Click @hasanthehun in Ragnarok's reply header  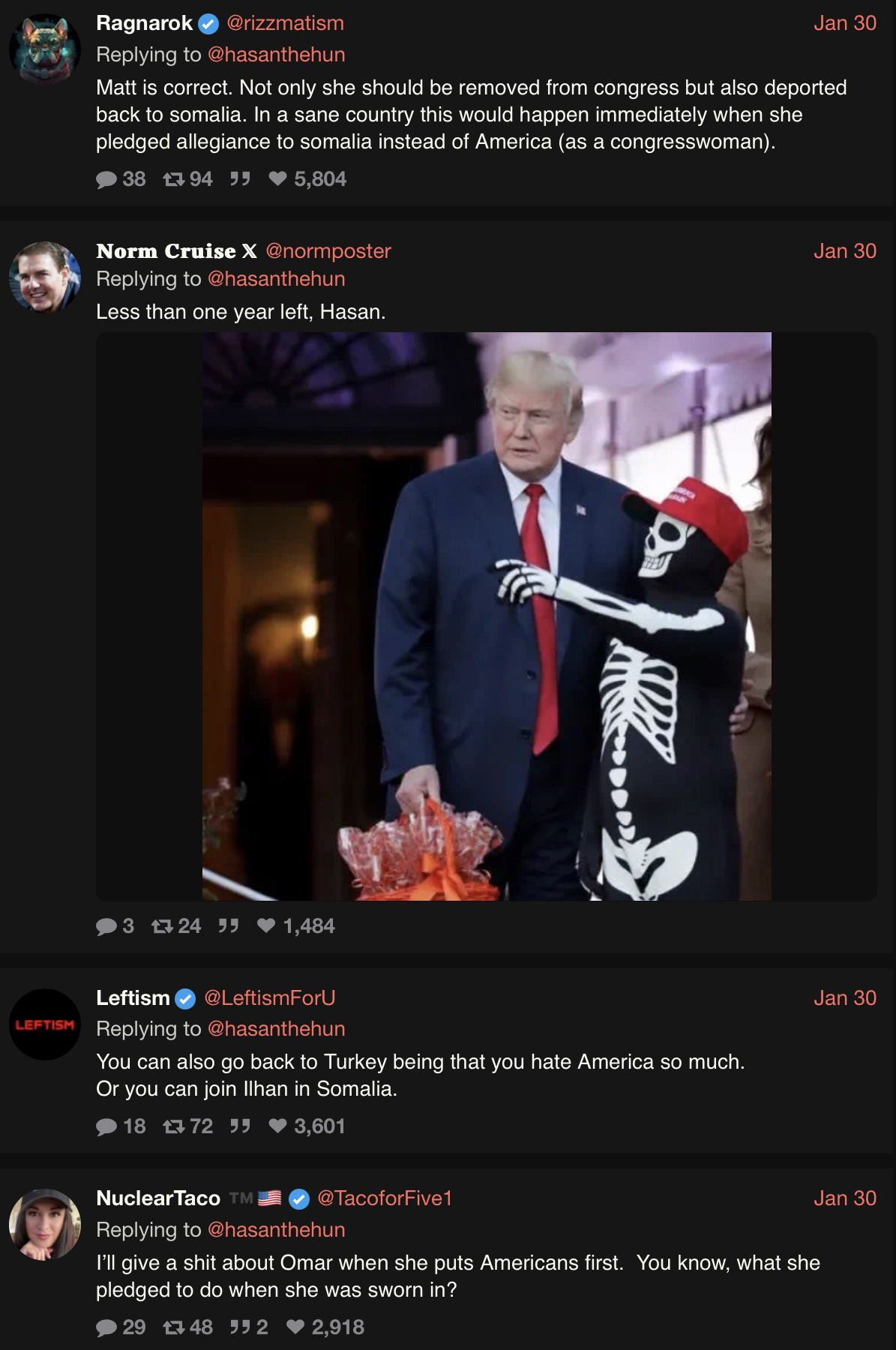(276, 55)
